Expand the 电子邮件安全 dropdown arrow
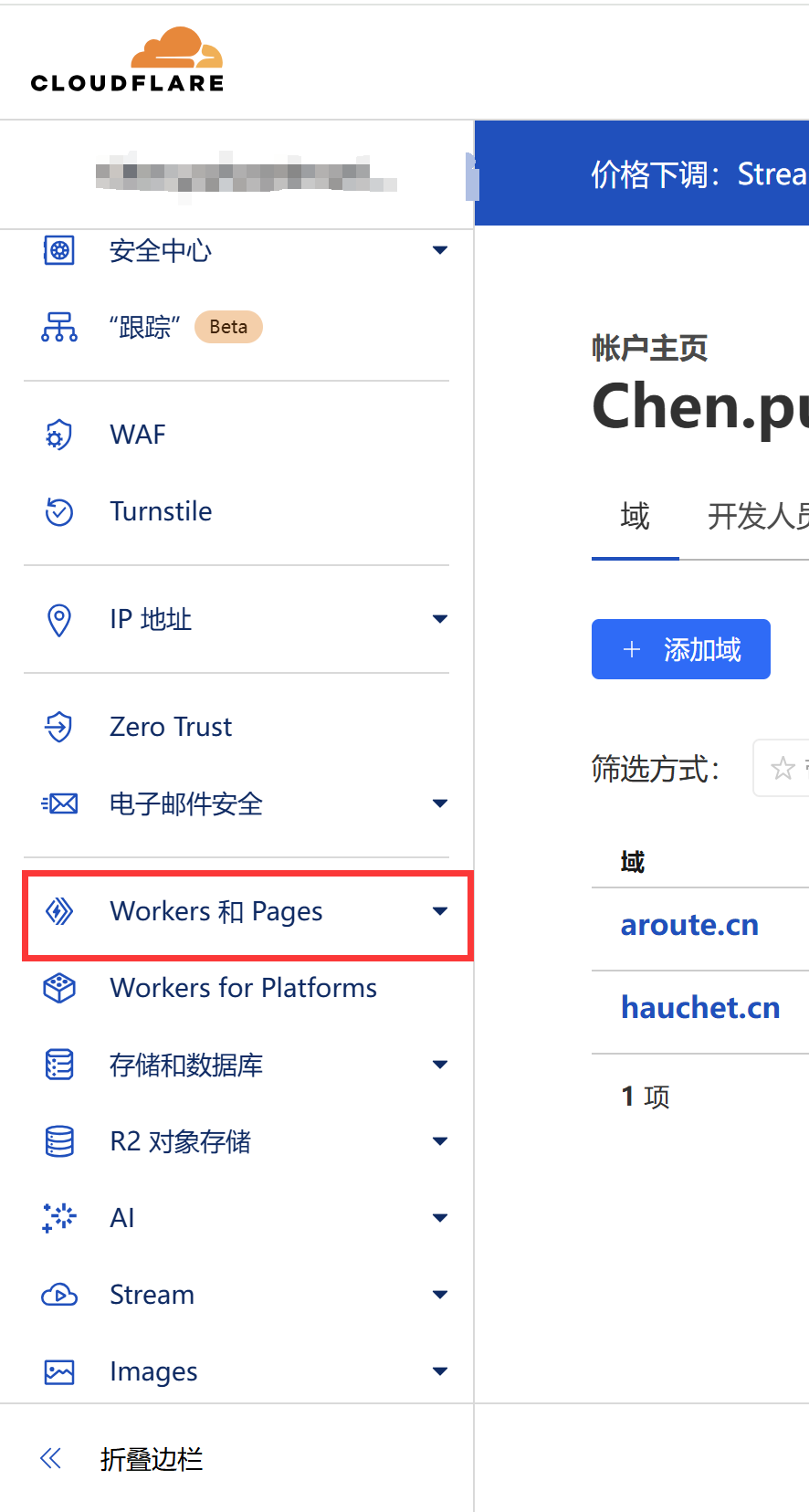 click(x=440, y=803)
